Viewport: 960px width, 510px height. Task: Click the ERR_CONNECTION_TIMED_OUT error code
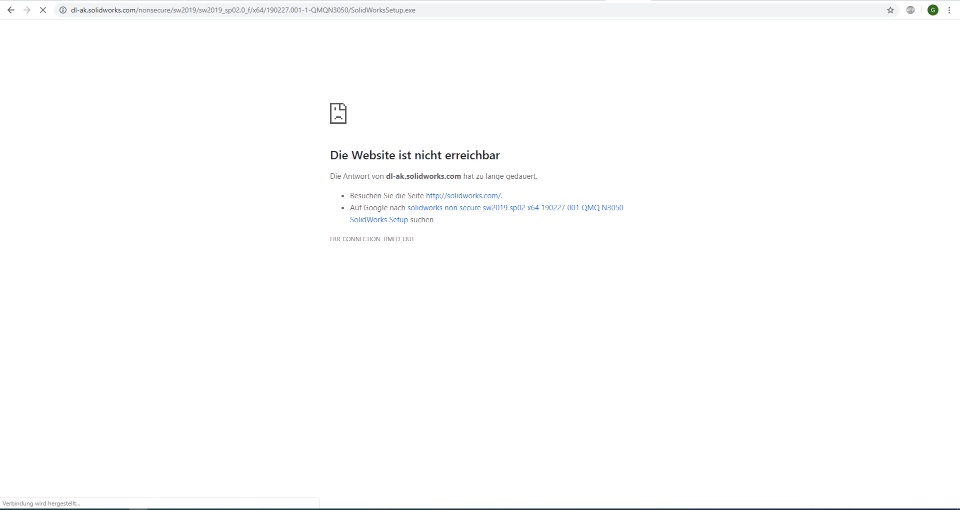(372, 239)
